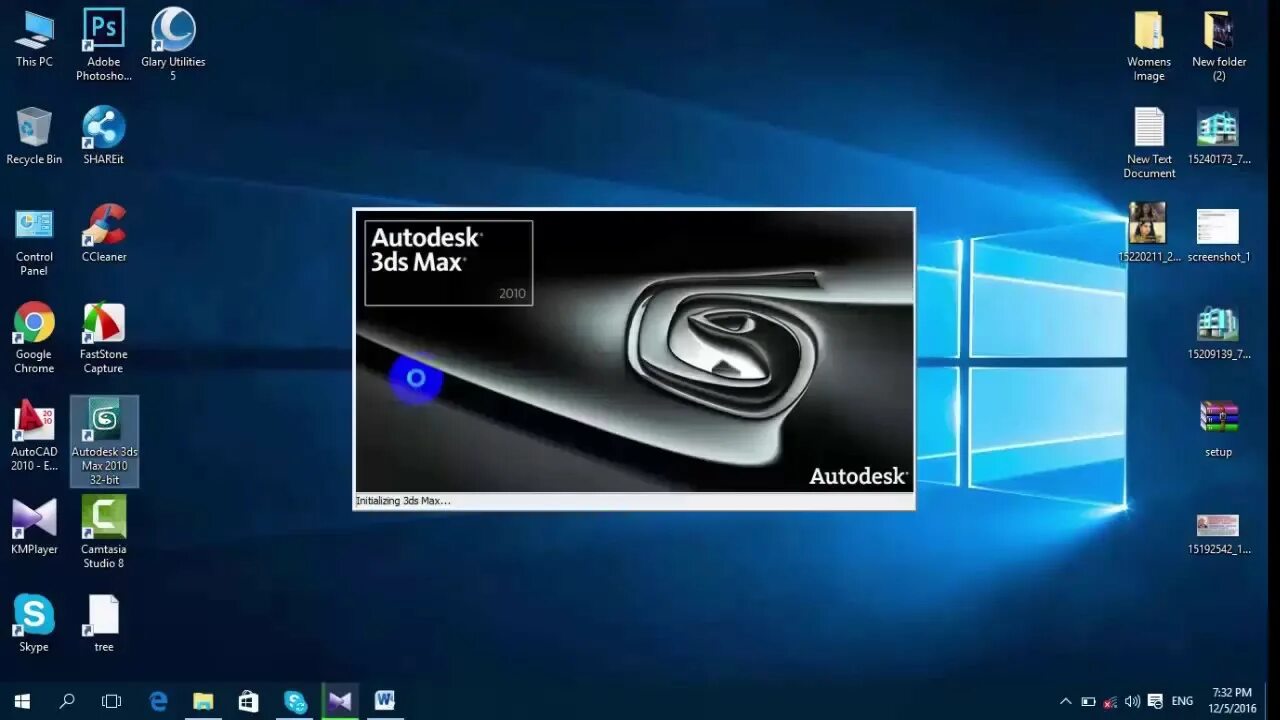Open the battery status tray icon
The image size is (1280, 720).
(x=1088, y=701)
